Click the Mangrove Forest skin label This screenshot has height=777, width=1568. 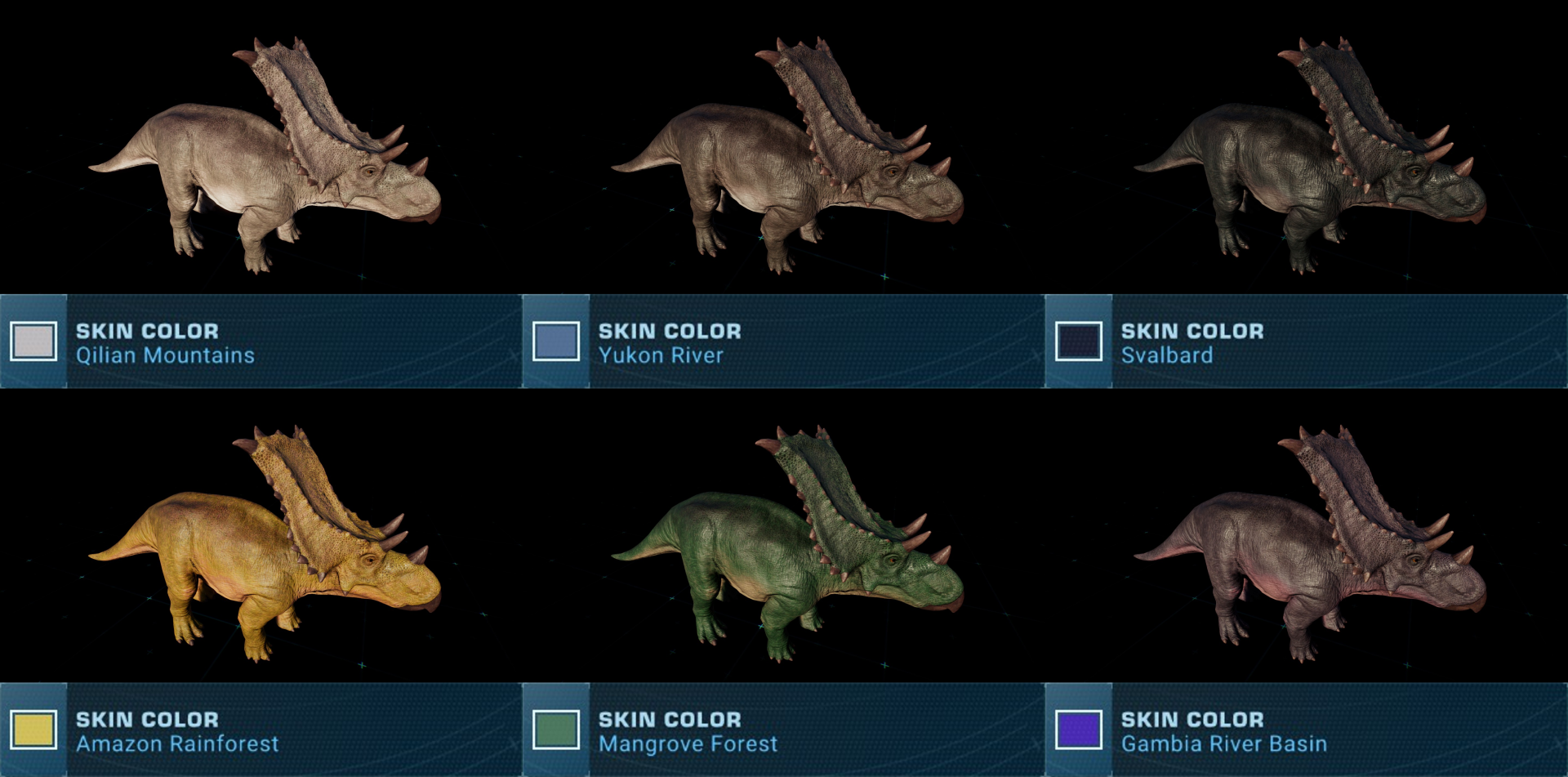[688, 744]
